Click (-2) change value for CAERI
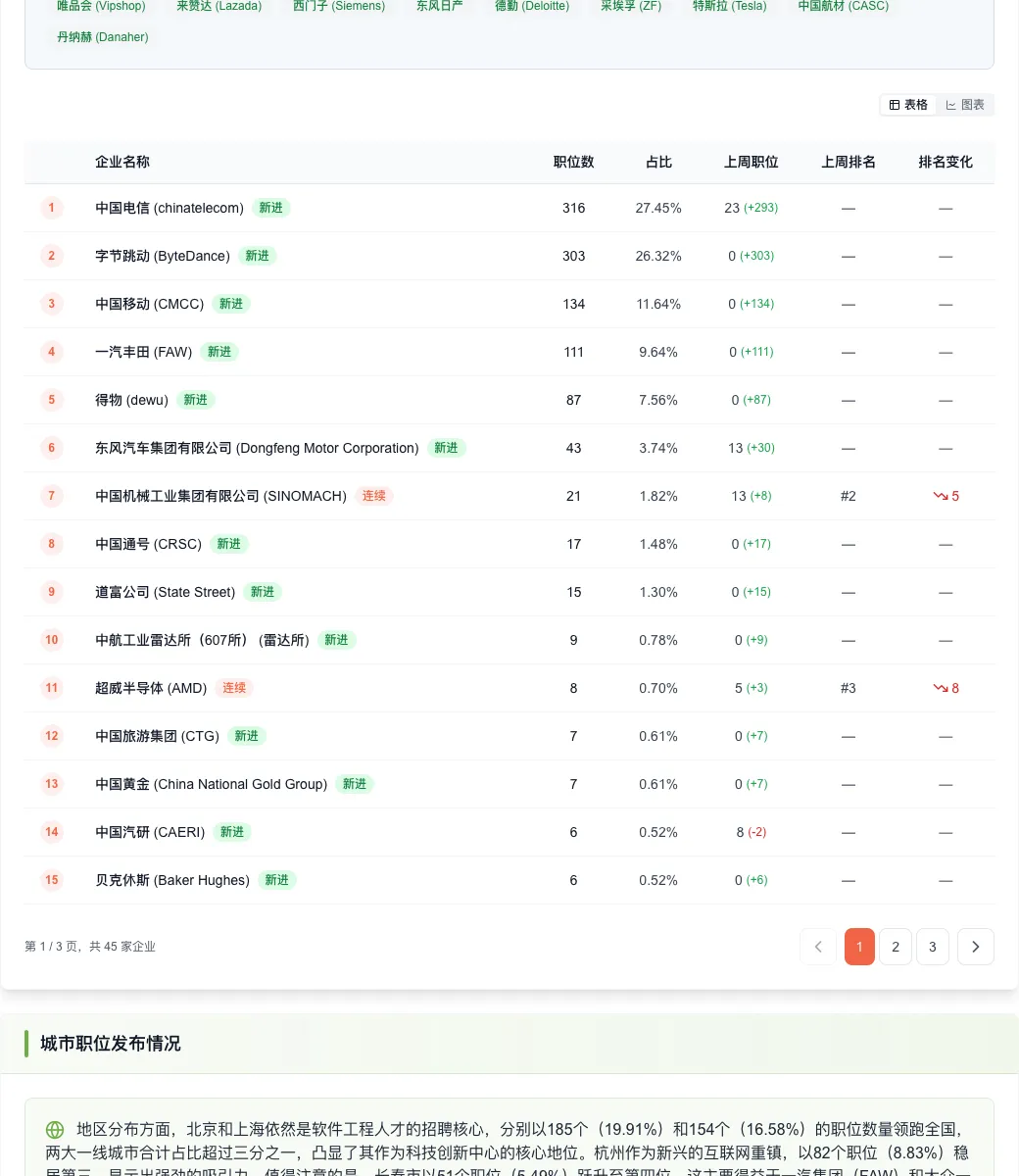Viewport: 1019px width, 1176px height. (757, 832)
